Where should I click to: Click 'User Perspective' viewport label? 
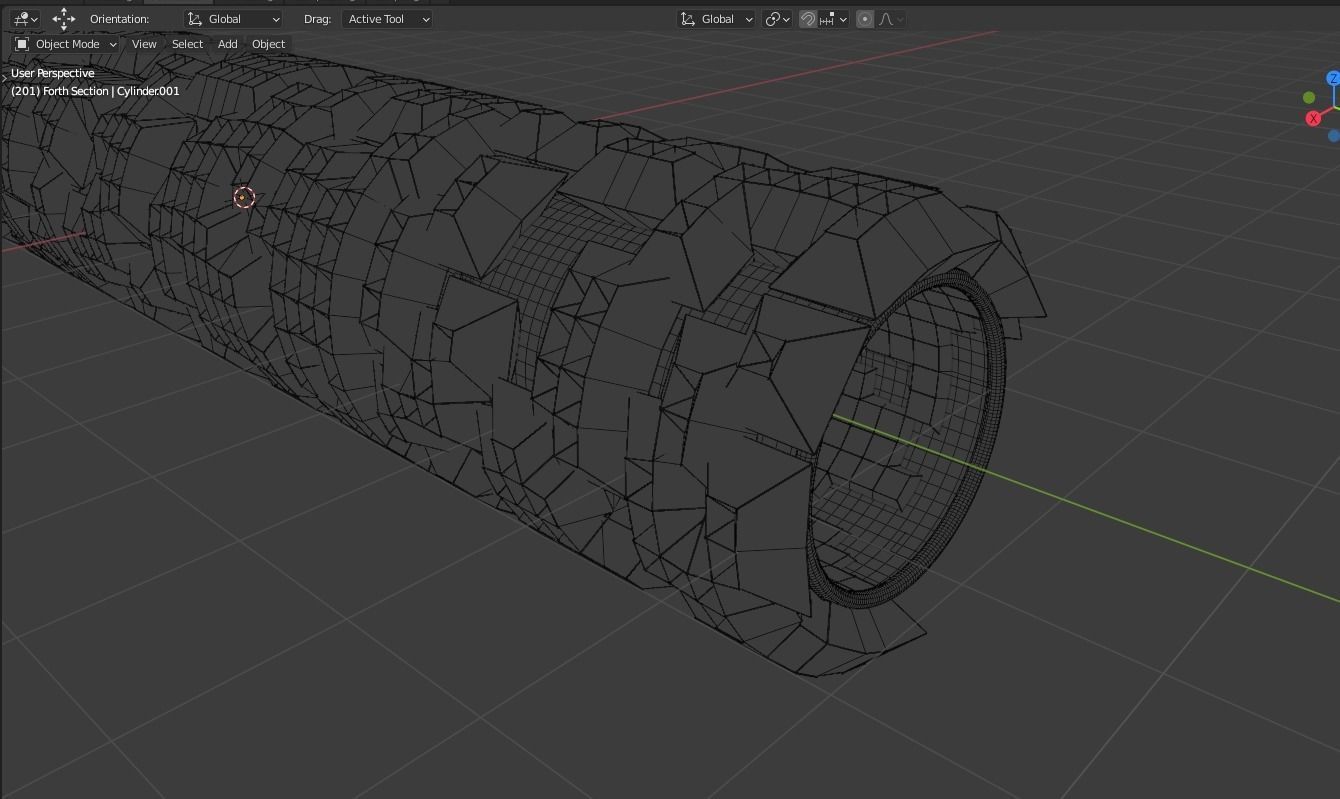coord(53,73)
